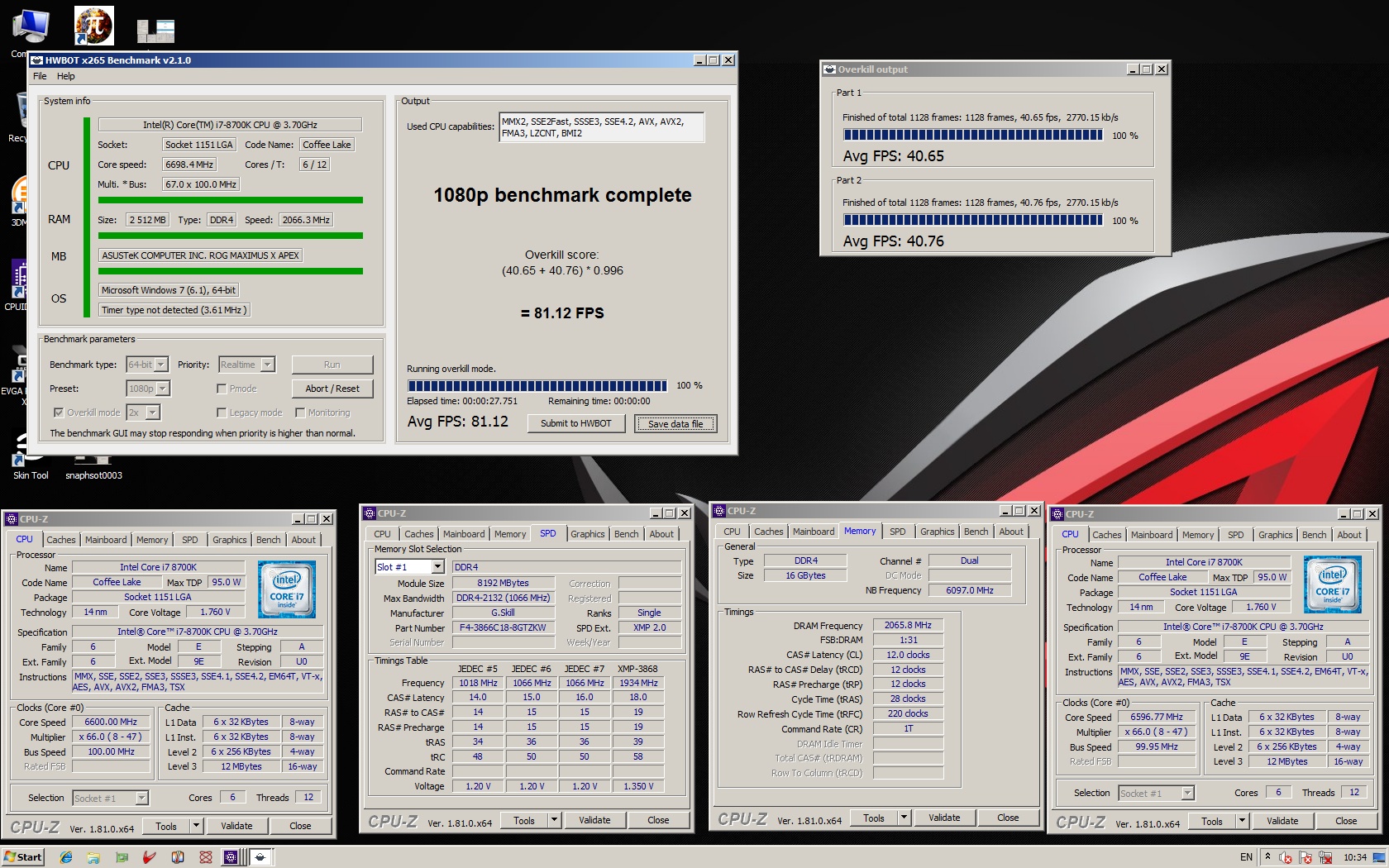The height and width of the screenshot is (868, 1389).
Task: Click the Intel Core i7 logo in leftmost CPU-Z
Action: coord(287,589)
